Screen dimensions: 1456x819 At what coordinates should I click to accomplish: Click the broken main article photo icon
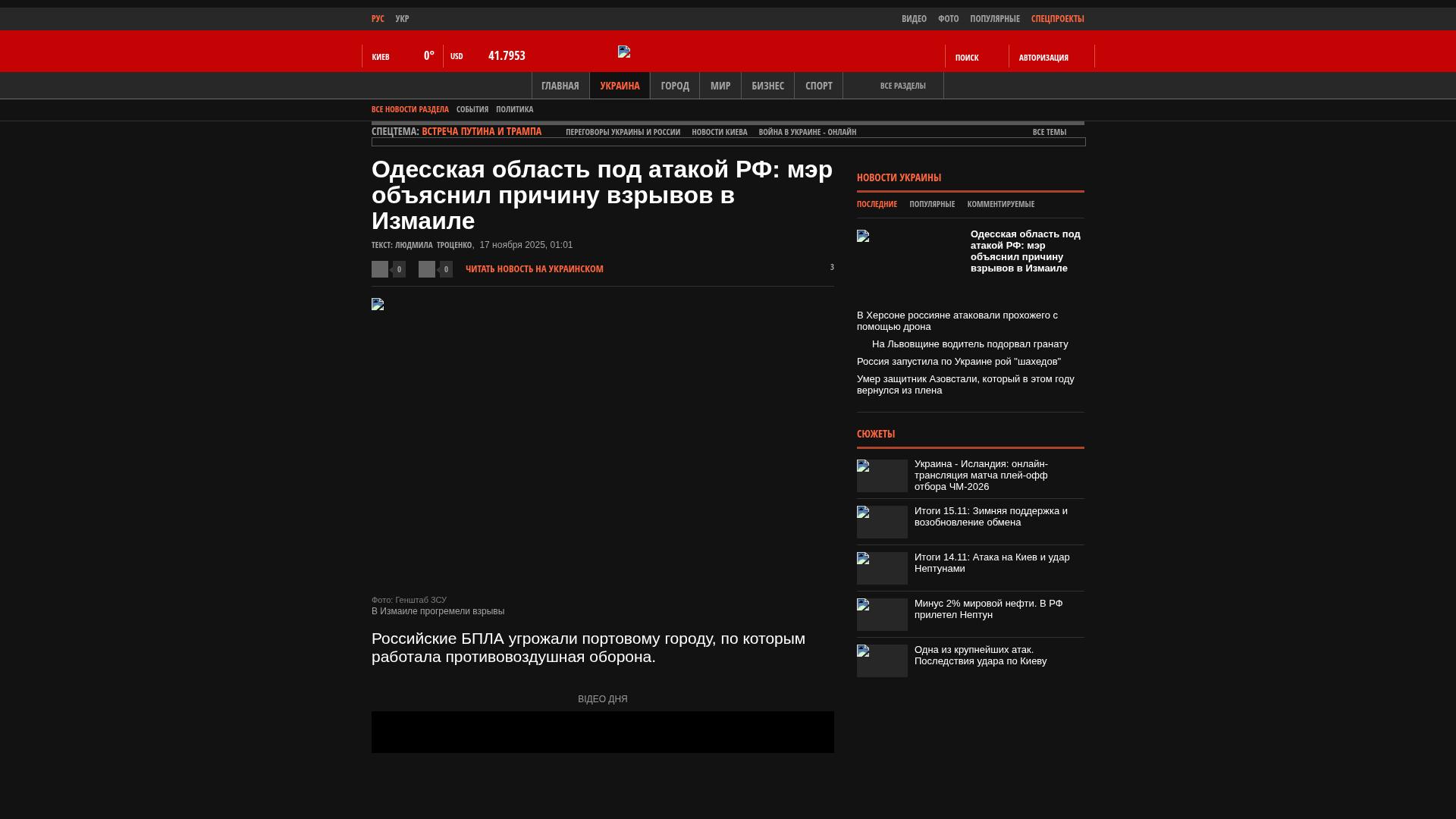pyautogui.click(x=378, y=304)
